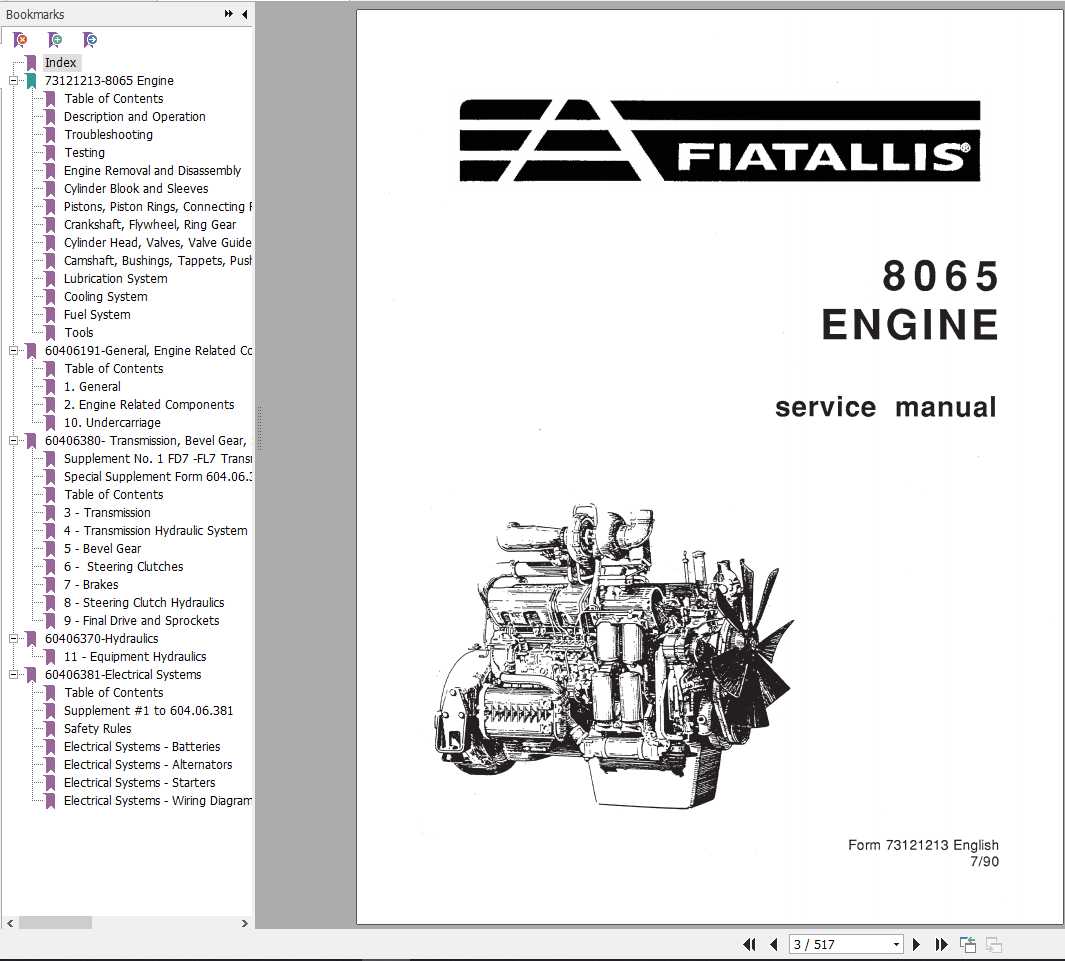This screenshot has width=1065, height=961.
Task: Open Table of Contents under 8065 Engine
Action: 113,98
